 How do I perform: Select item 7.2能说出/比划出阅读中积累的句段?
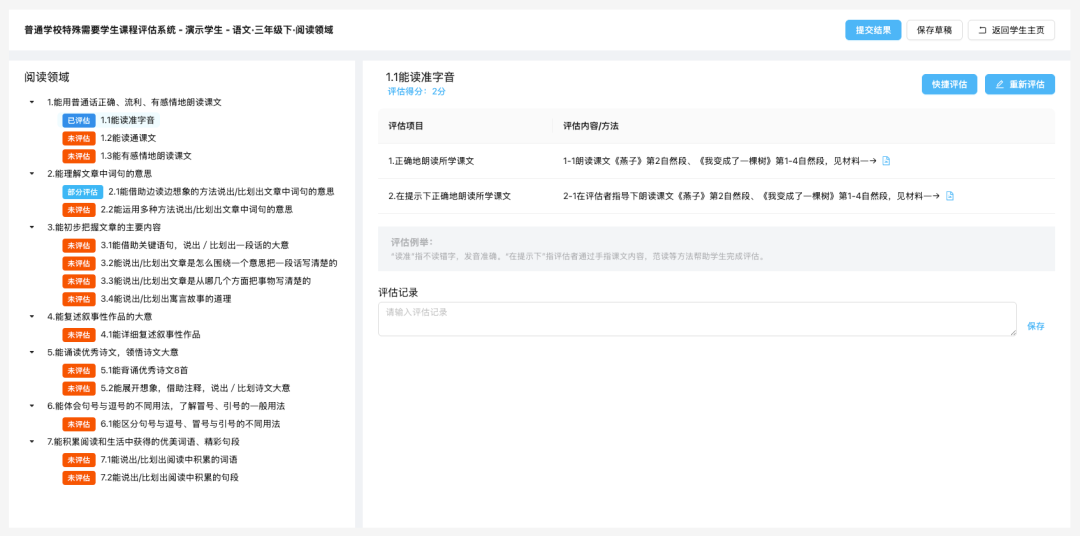169,477
